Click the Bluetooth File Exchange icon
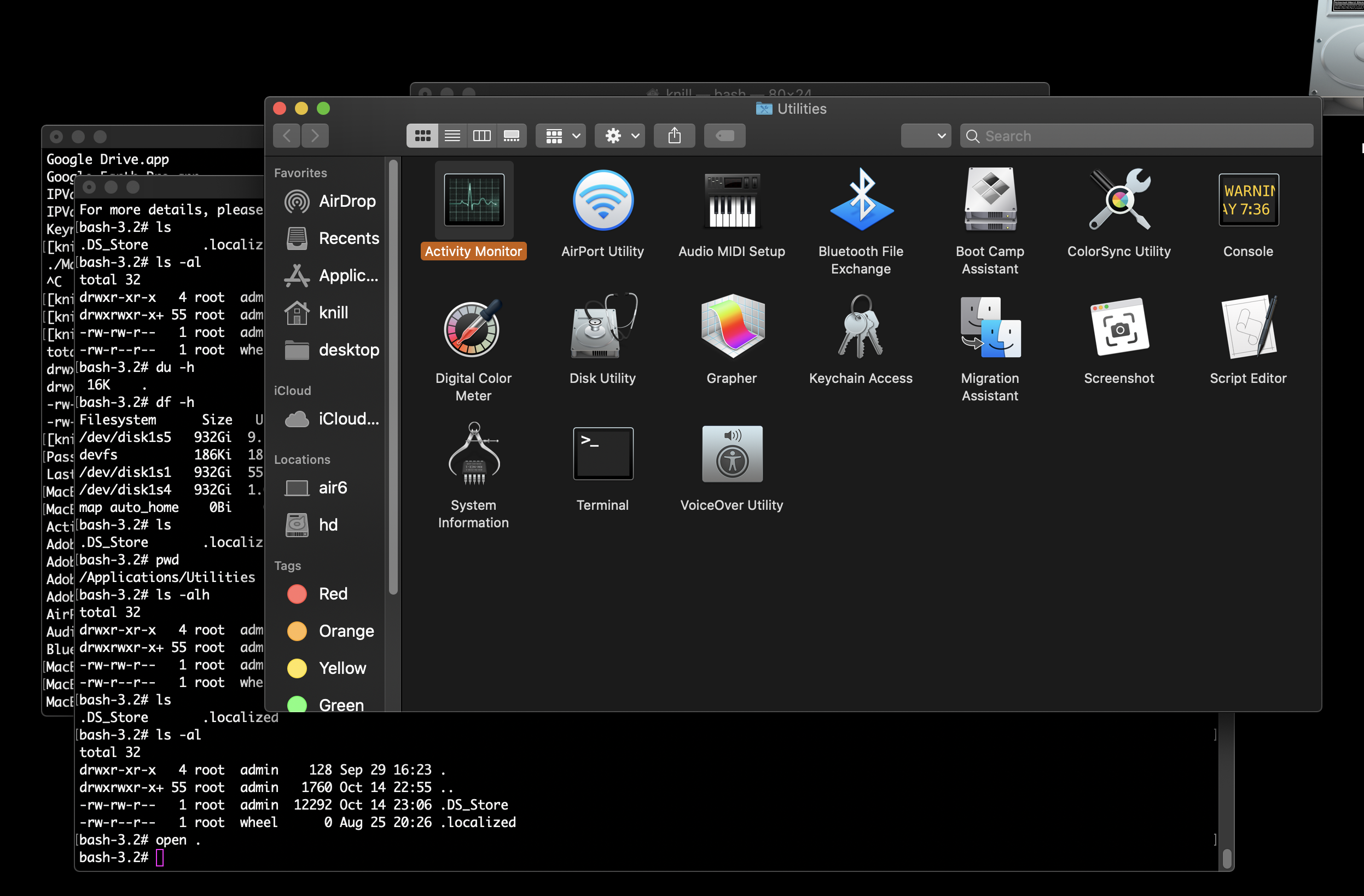The image size is (1364, 896). coord(860,200)
